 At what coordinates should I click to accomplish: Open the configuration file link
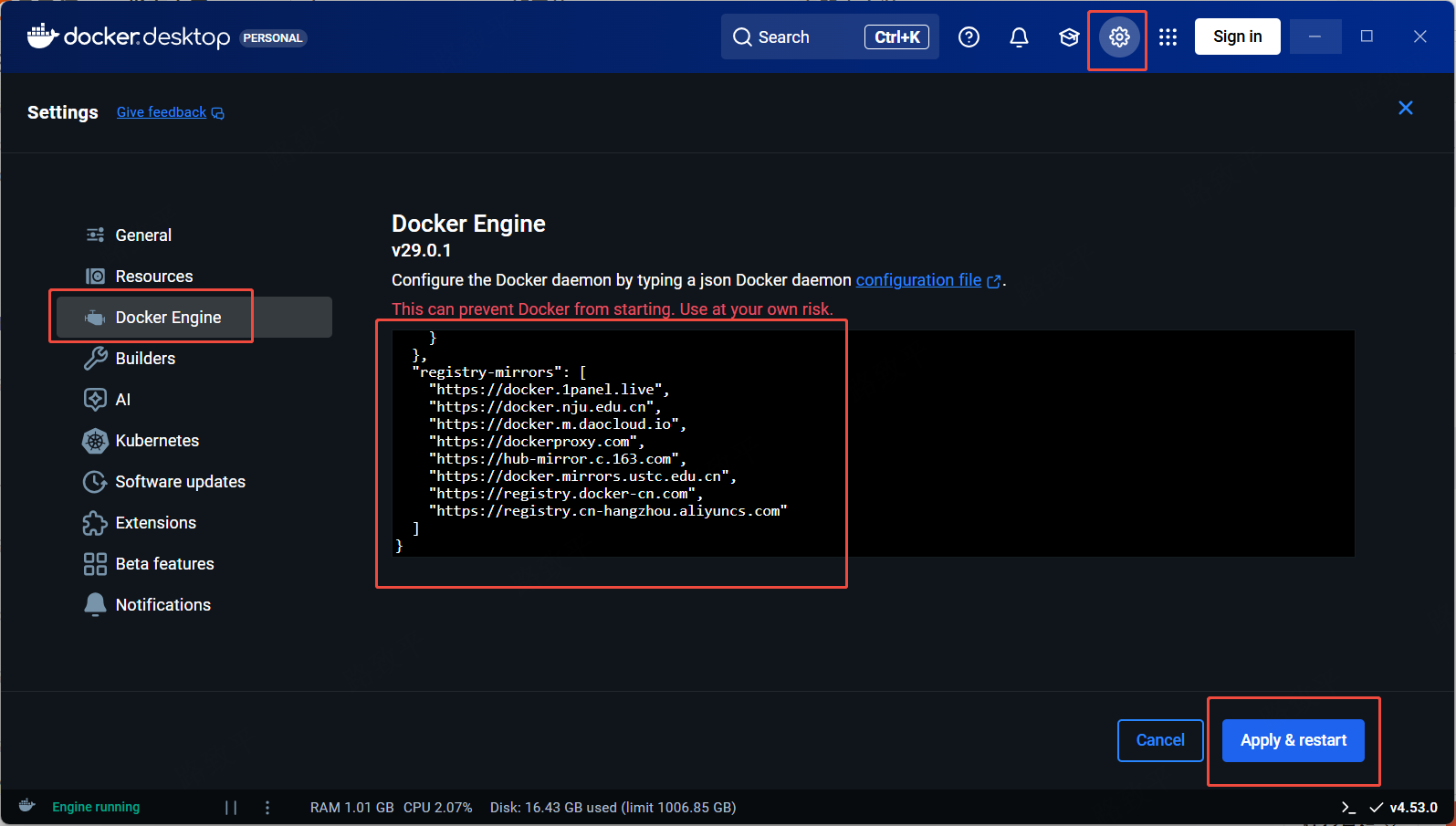(x=918, y=280)
